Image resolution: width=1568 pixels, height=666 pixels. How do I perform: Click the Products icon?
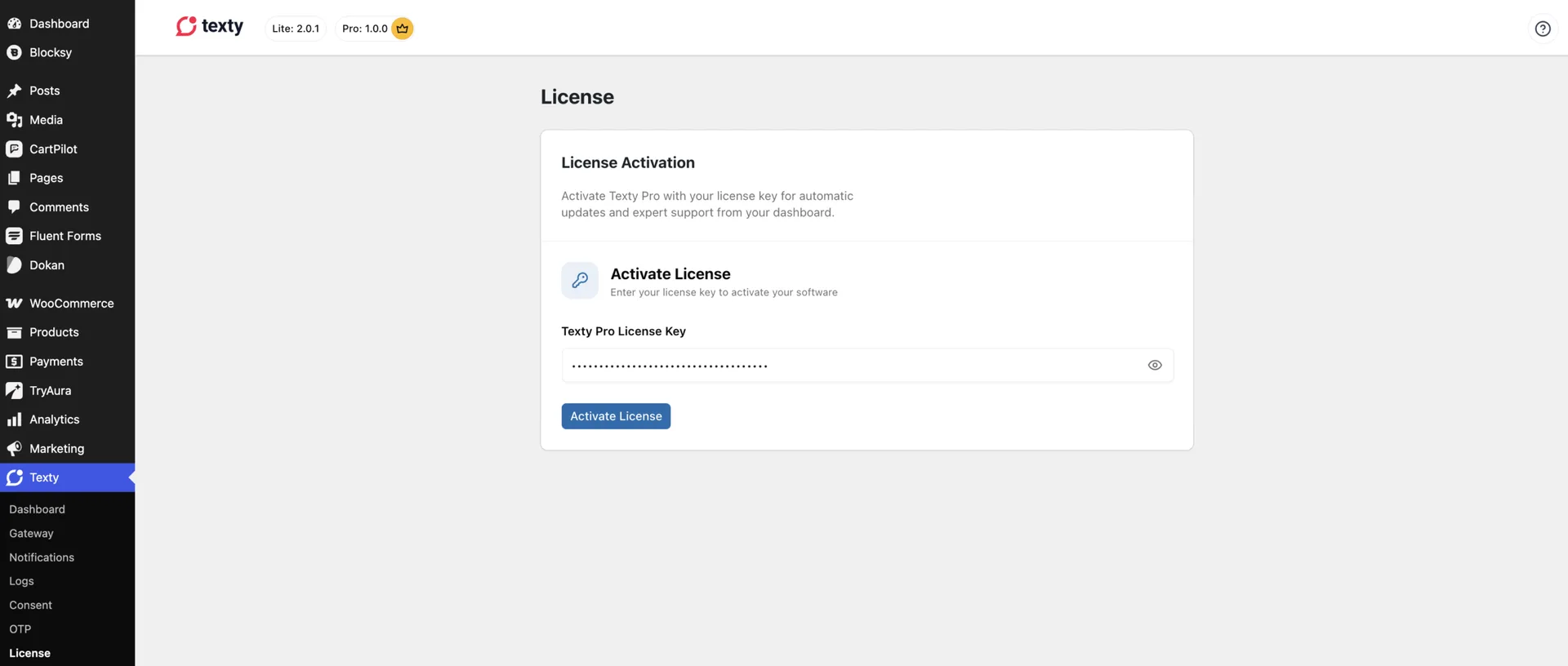(x=14, y=332)
